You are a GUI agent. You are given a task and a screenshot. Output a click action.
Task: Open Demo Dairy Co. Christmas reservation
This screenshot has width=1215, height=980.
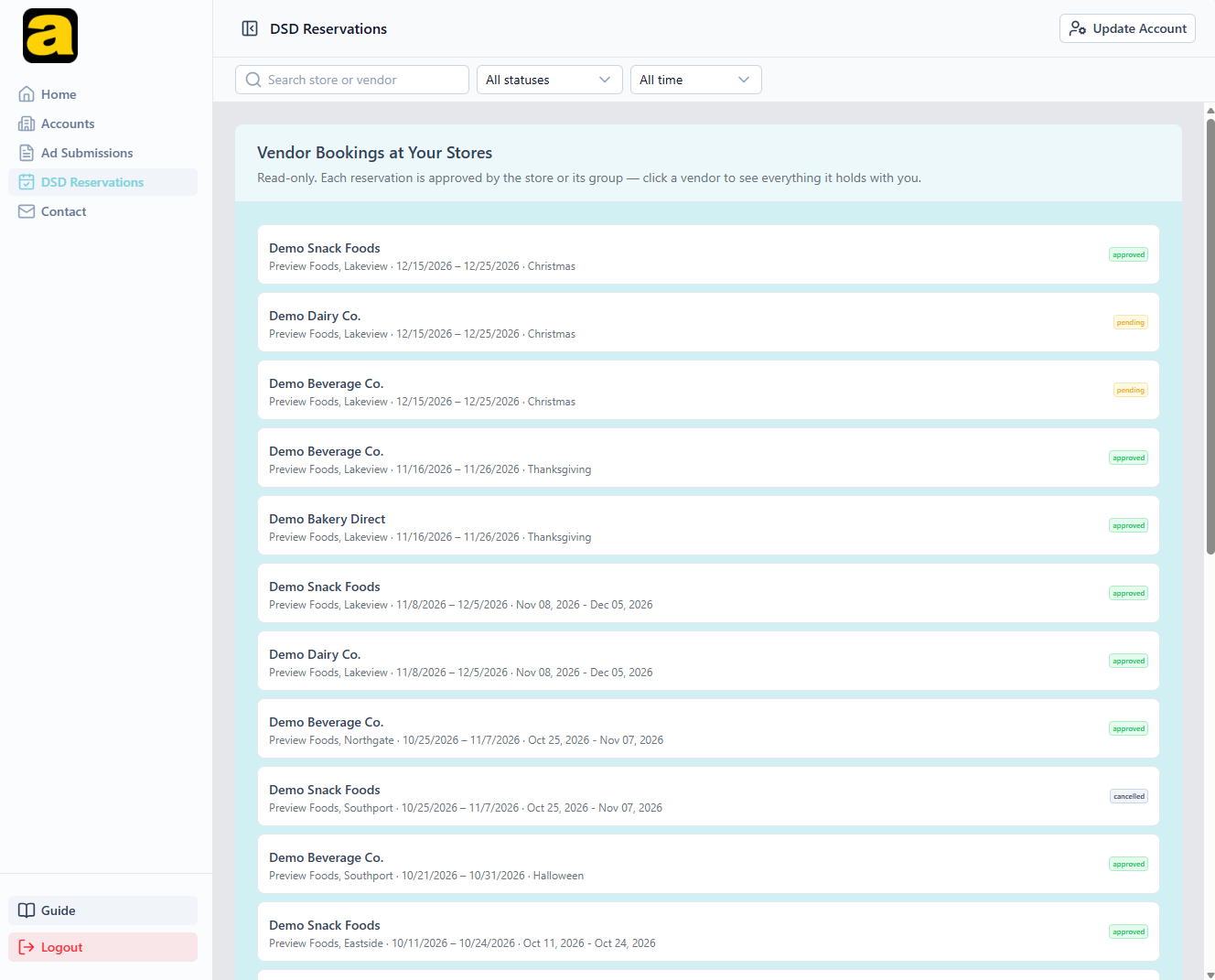coord(708,322)
